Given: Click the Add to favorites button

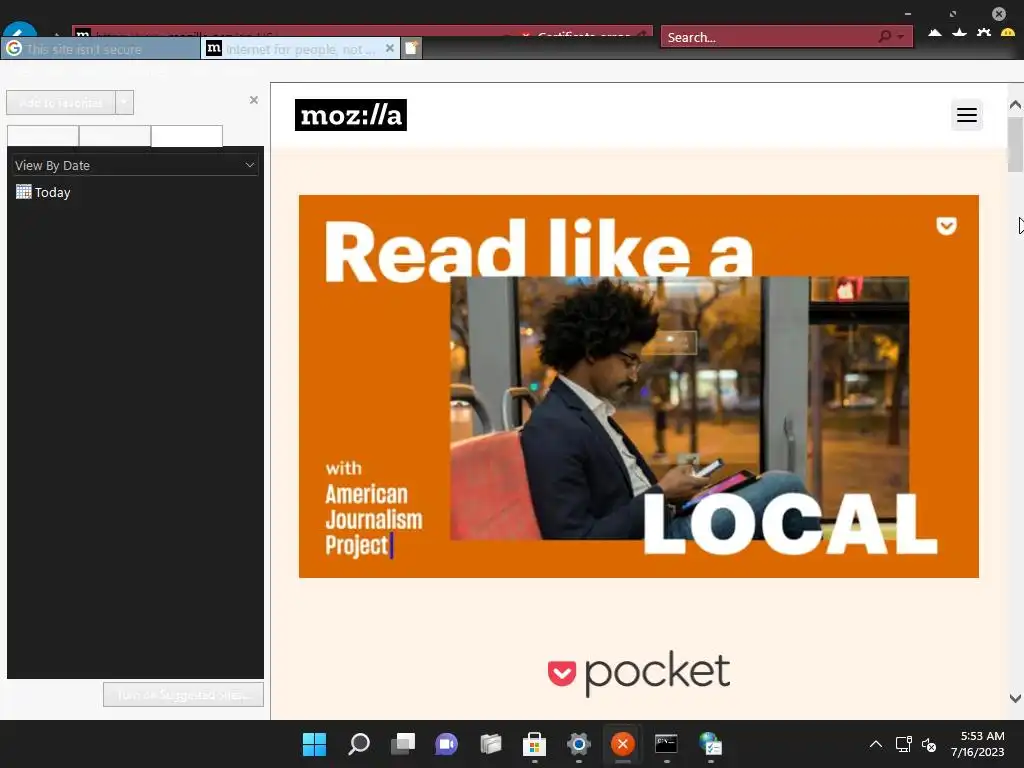Looking at the screenshot, I should pyautogui.click(x=61, y=103).
